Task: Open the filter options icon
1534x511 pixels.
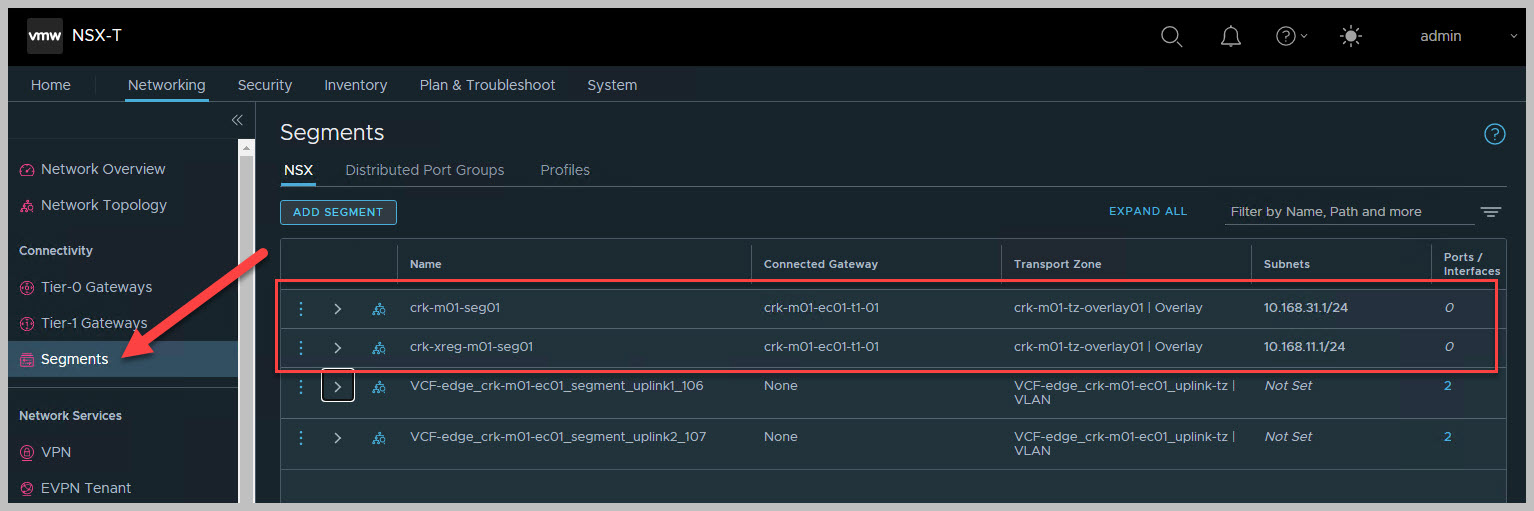Action: (x=1490, y=212)
